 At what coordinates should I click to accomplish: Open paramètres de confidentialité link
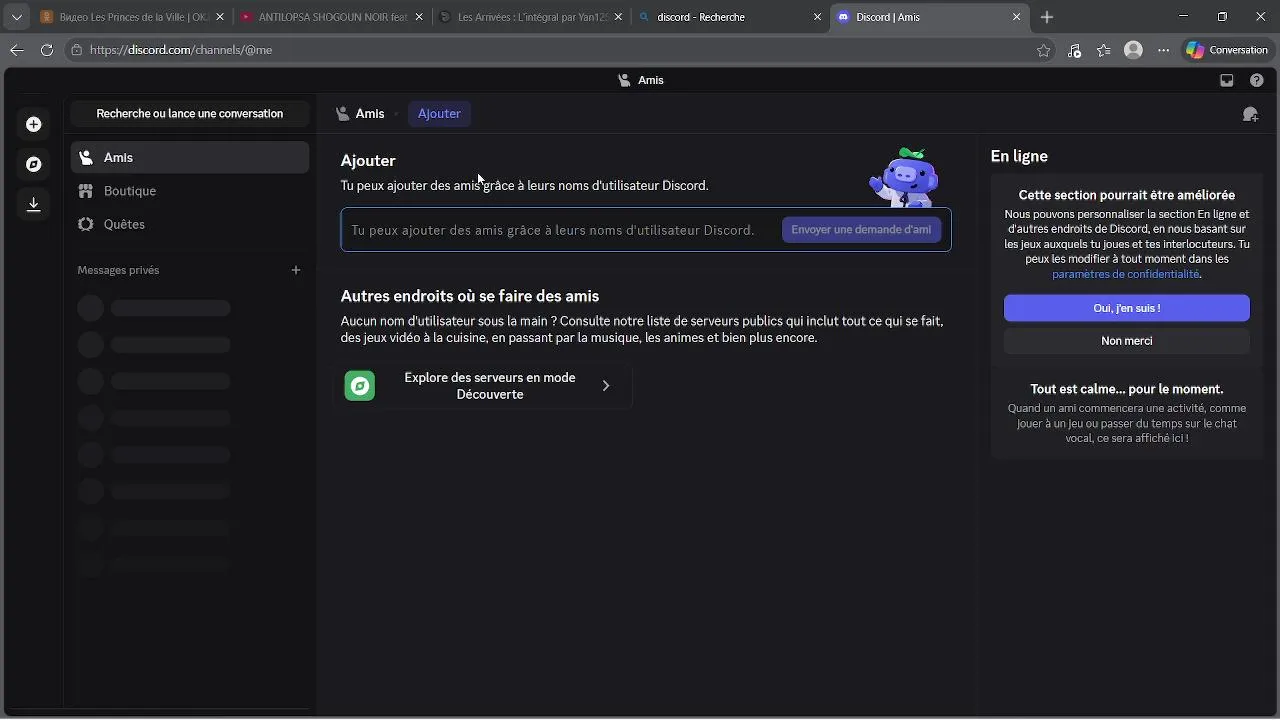1125,274
